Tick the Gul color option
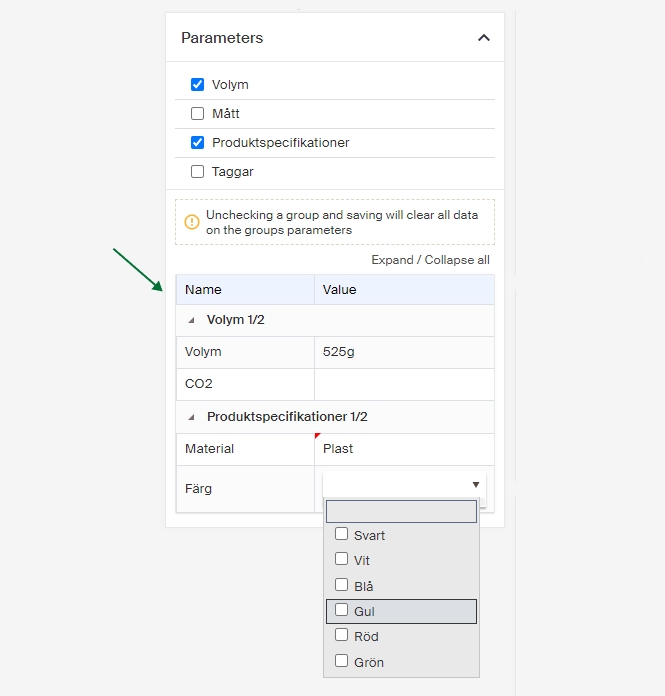665x696 pixels. click(342, 610)
